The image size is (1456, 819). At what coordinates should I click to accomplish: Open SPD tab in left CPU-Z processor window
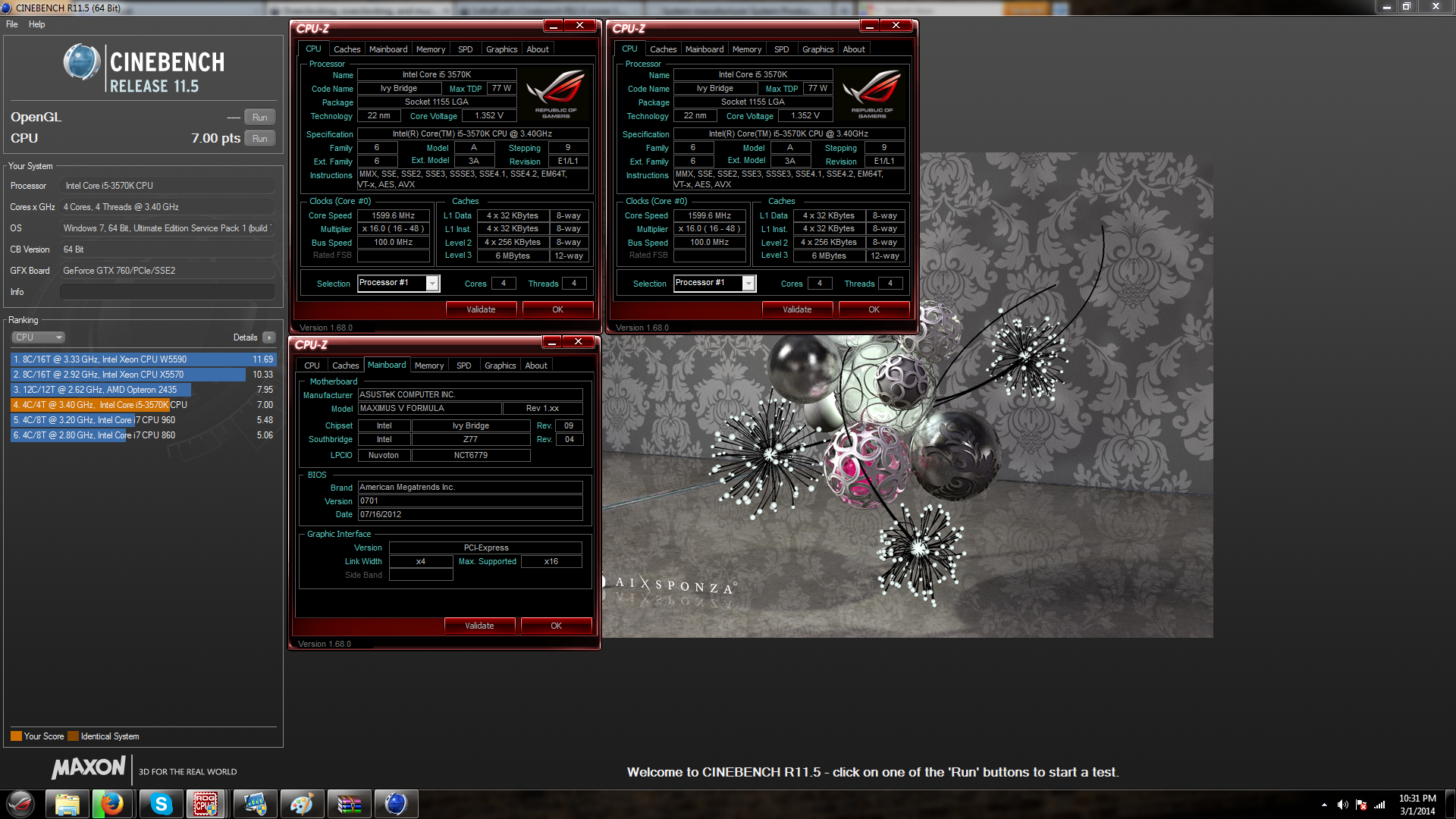point(466,49)
